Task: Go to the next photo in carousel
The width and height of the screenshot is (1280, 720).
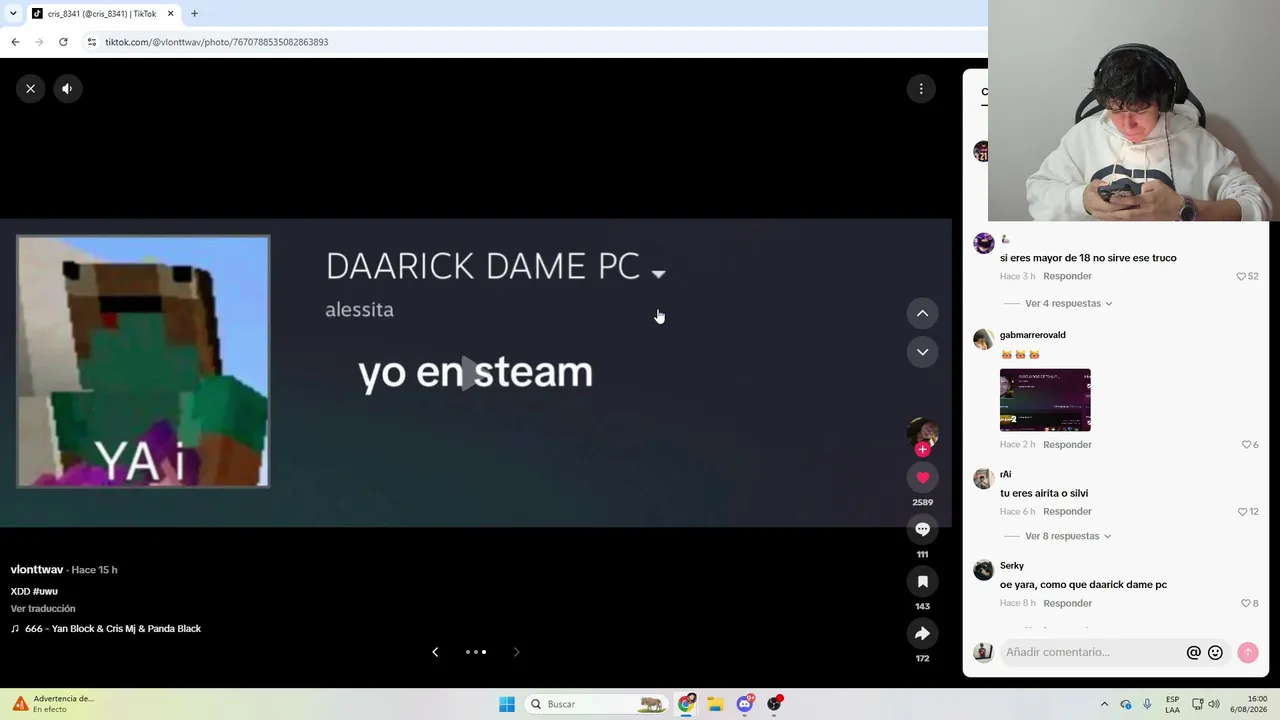Action: tap(516, 652)
